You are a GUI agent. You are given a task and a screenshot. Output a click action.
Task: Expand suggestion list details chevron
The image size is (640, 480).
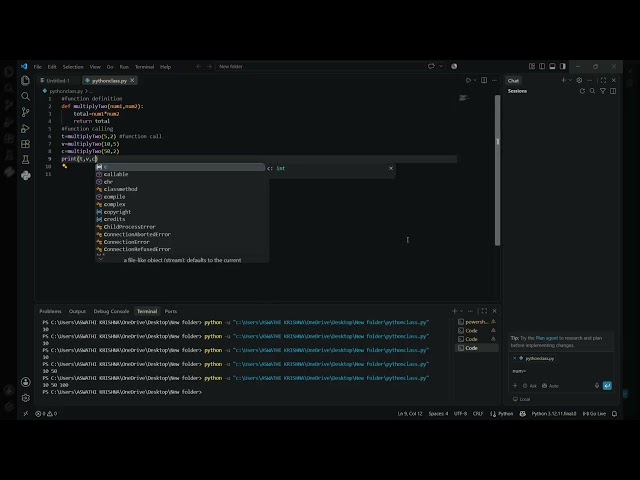[100, 259]
